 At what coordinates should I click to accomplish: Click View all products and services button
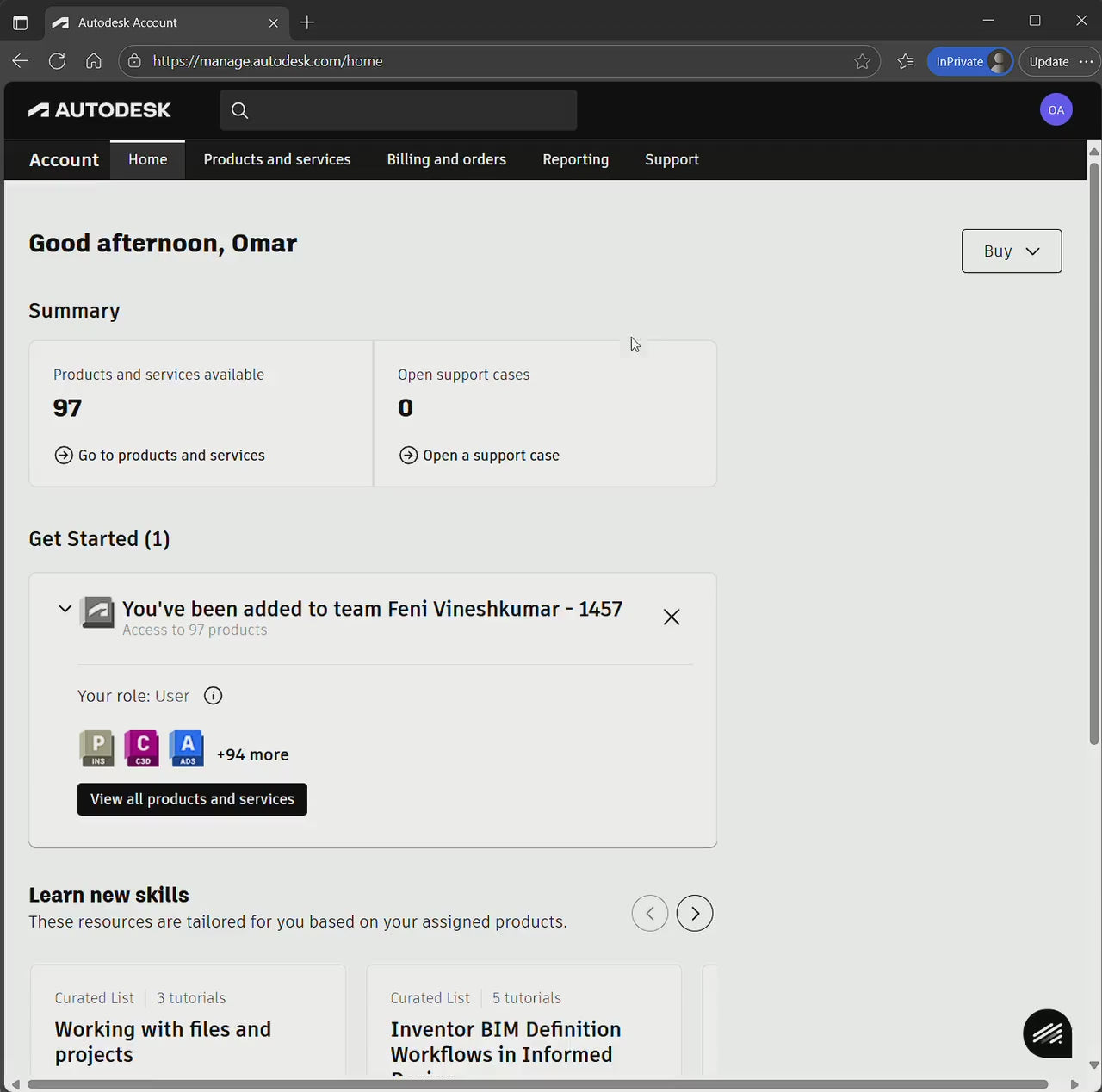192,799
